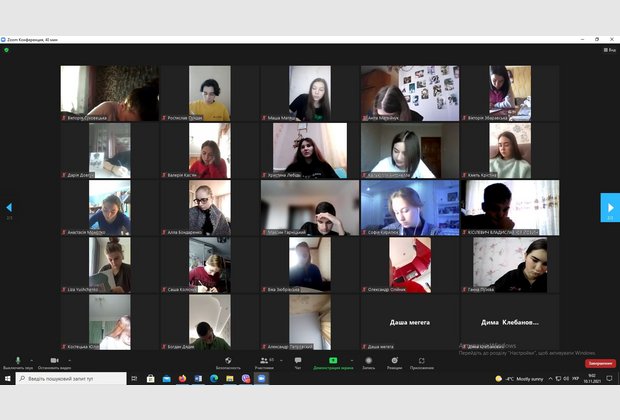The image size is (620, 420).
Task: Switch keyboard language УКР
Action: tap(575, 379)
